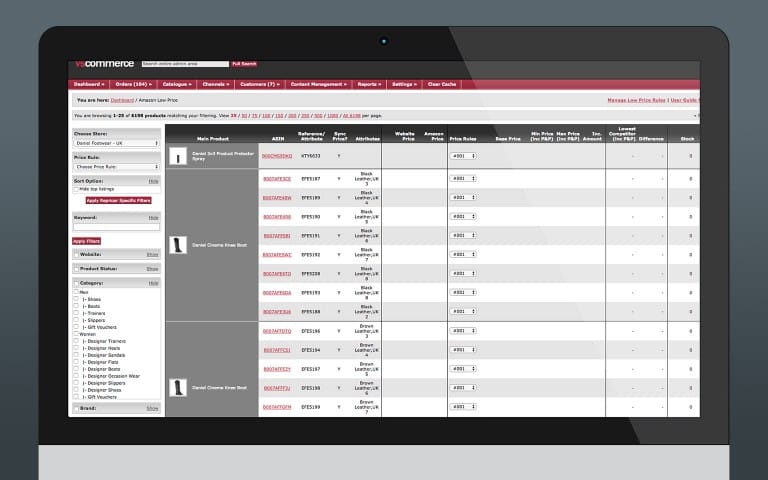Hide the Category filter section
The height and width of the screenshot is (480, 768).
154,283
